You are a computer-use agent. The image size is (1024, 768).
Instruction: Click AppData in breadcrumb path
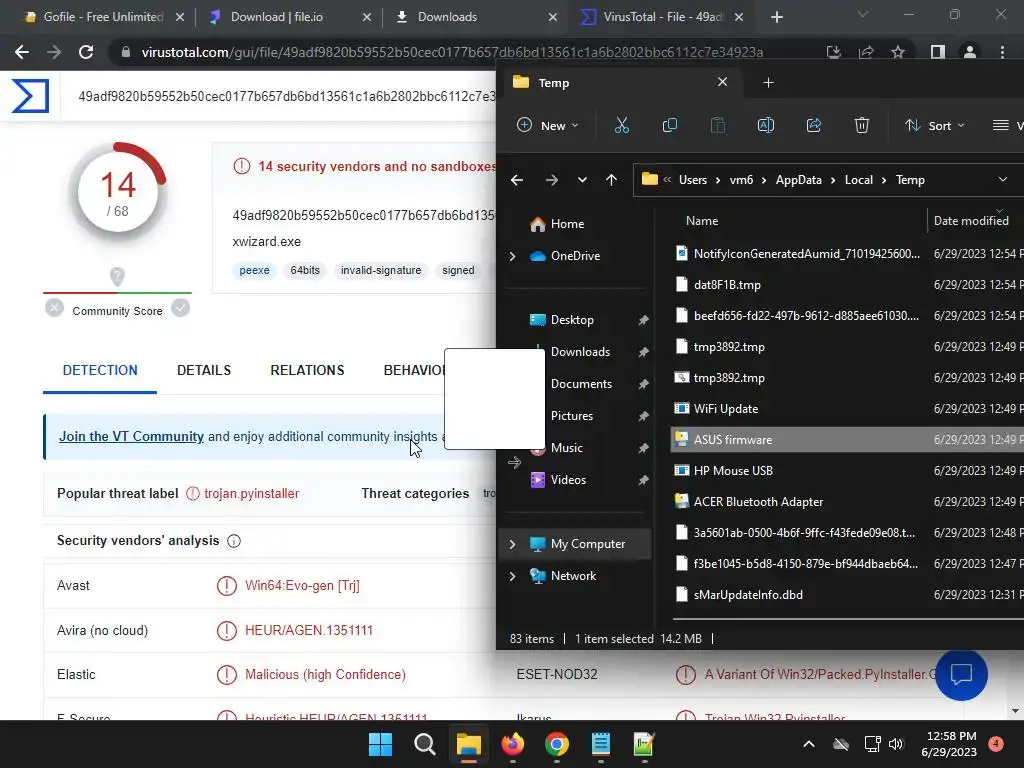point(798,180)
